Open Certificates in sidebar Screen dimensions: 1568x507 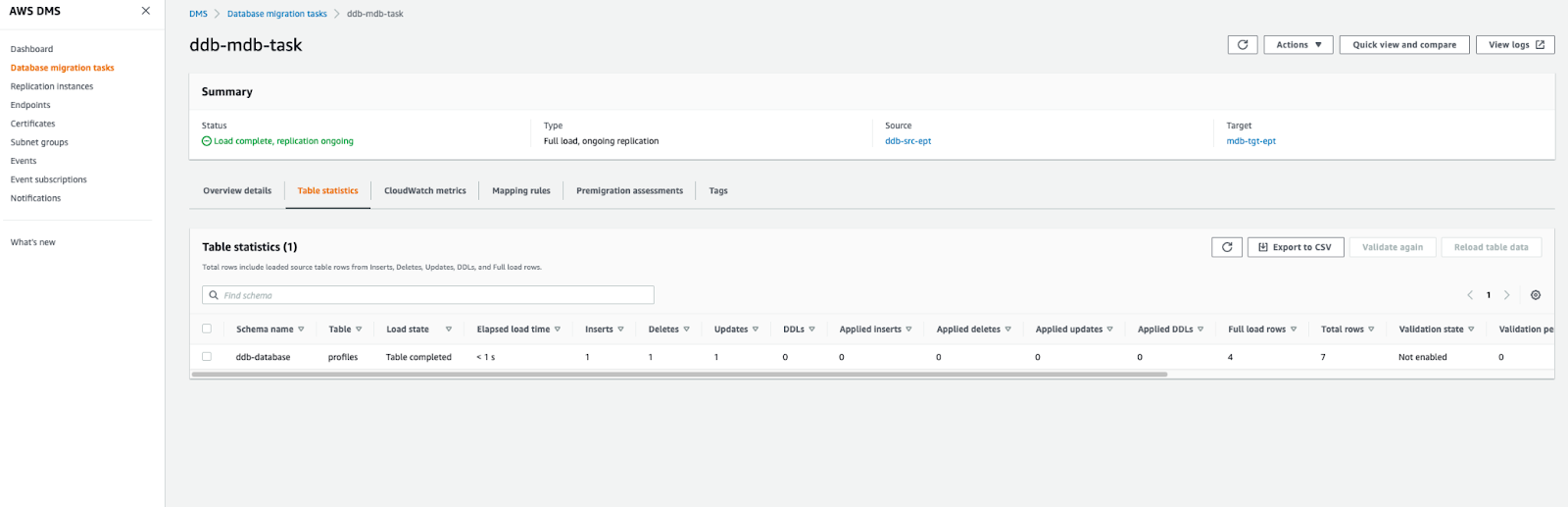point(32,124)
